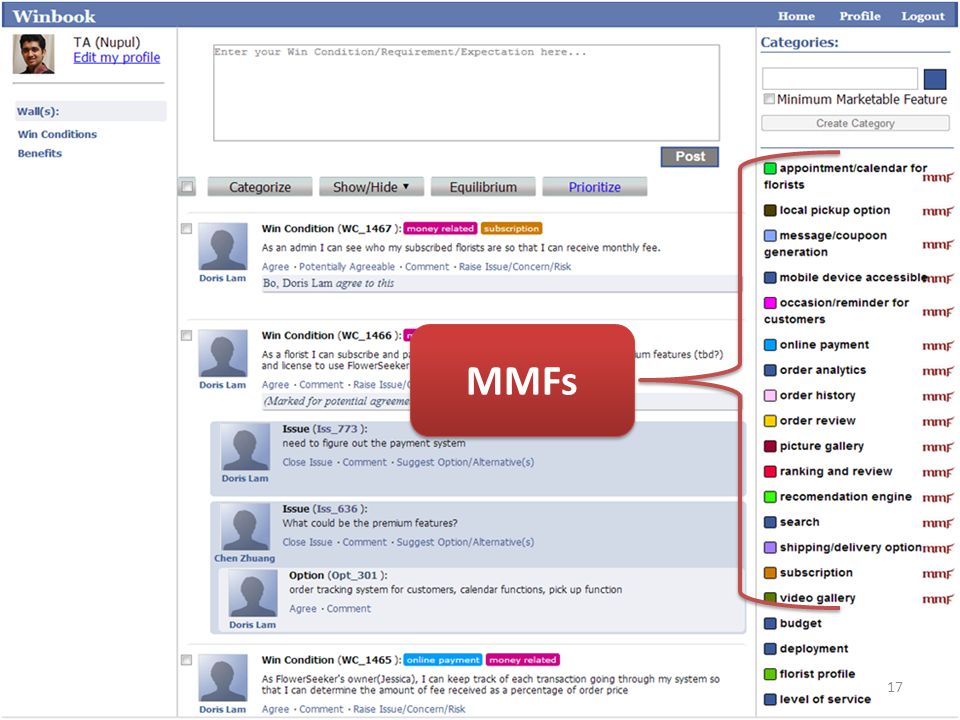Click the deployment category label
The width and height of the screenshot is (960, 720).
814,648
